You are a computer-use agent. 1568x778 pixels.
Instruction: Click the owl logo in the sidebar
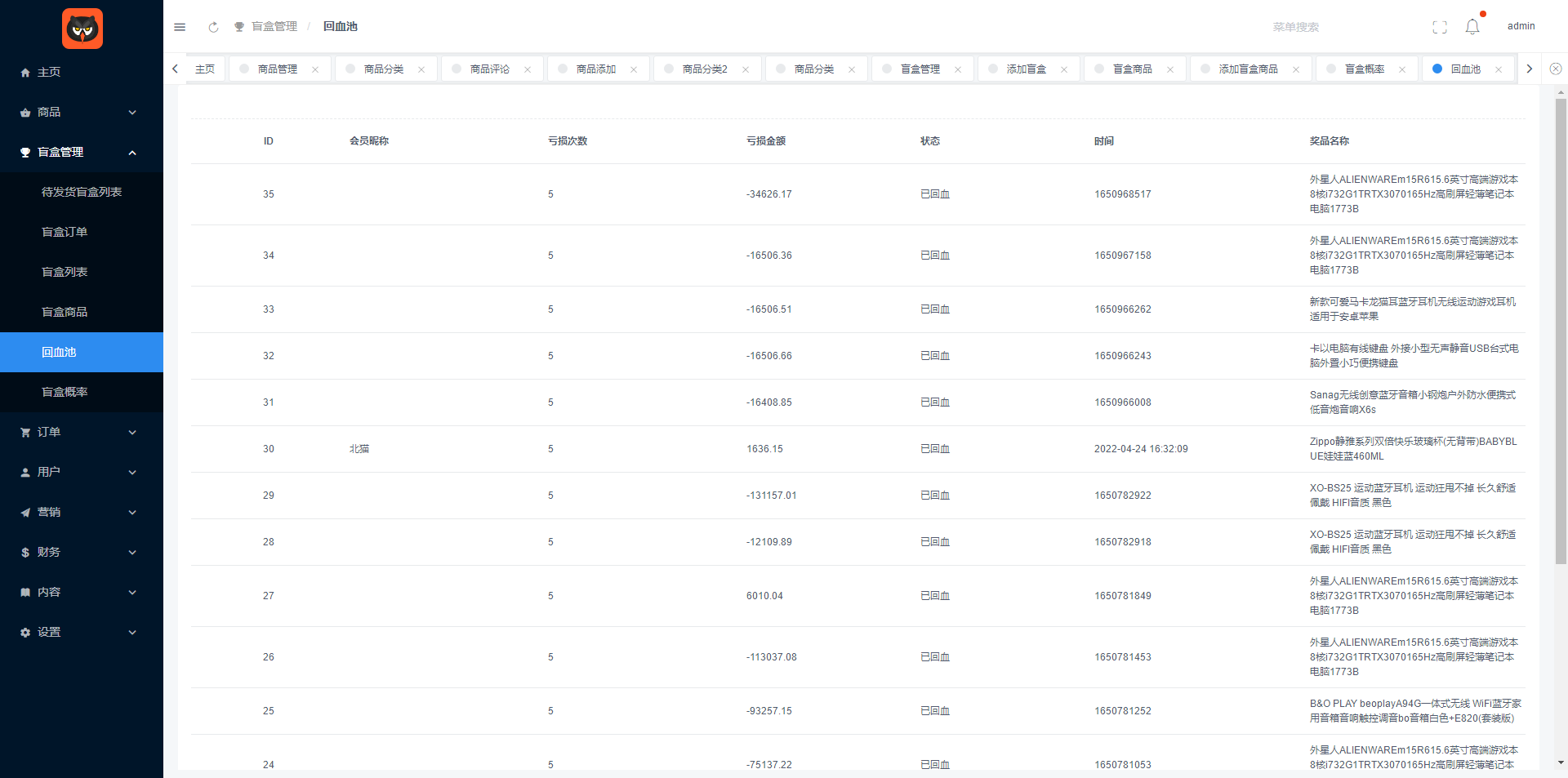point(82,29)
